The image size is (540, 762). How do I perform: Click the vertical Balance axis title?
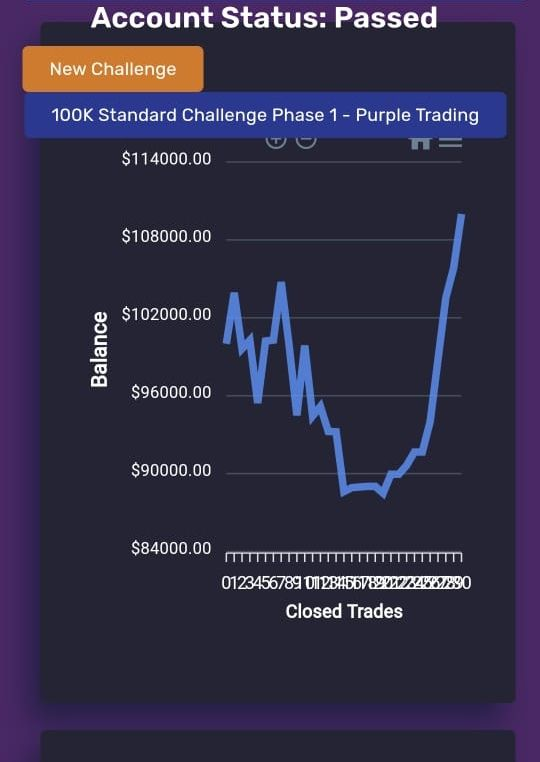point(99,349)
